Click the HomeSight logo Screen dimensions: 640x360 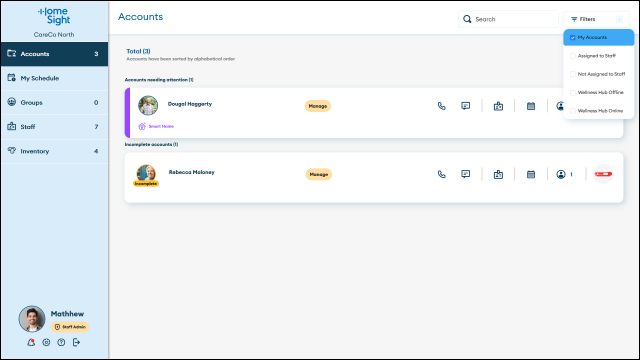54,16
